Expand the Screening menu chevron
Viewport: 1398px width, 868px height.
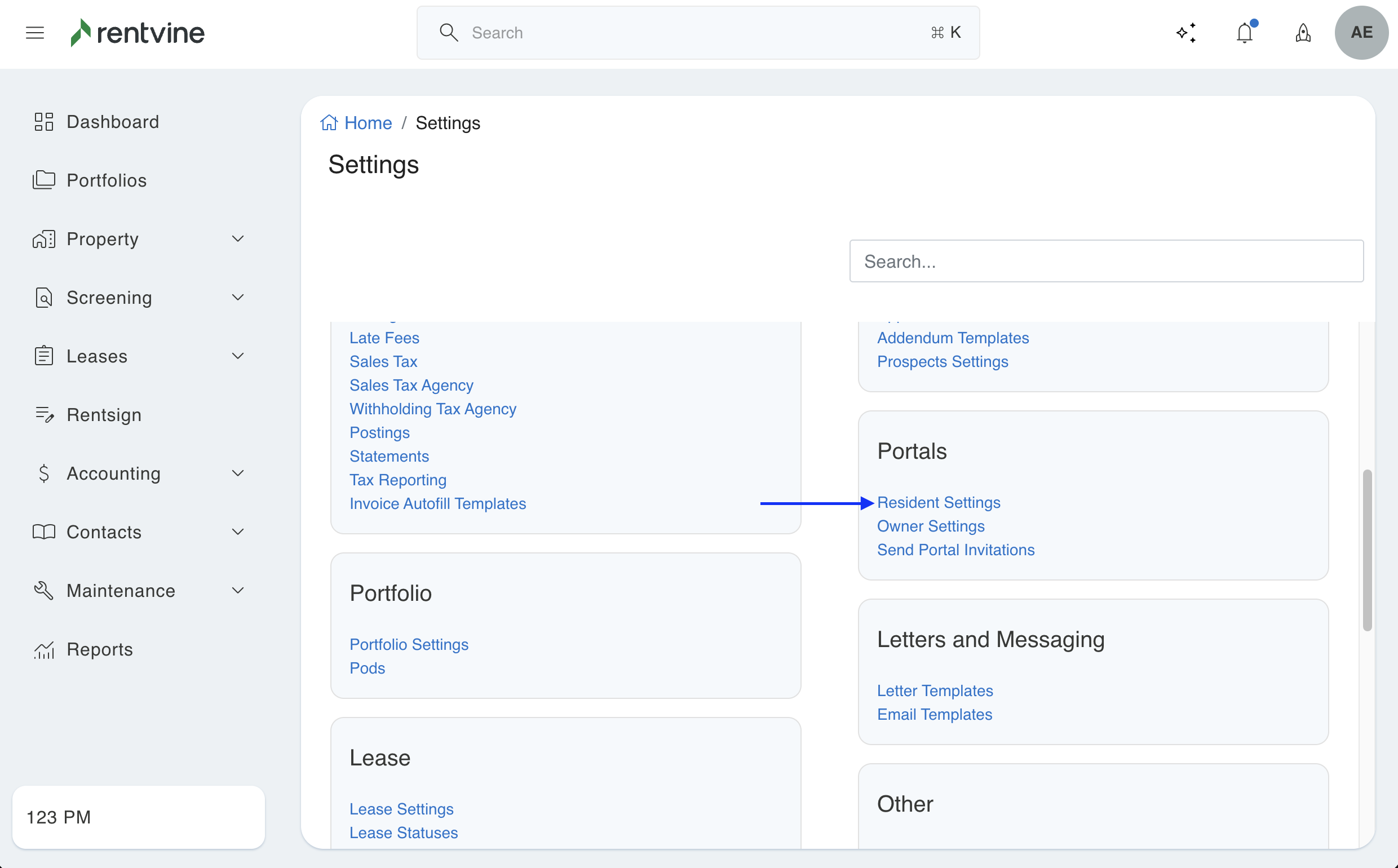tap(238, 298)
